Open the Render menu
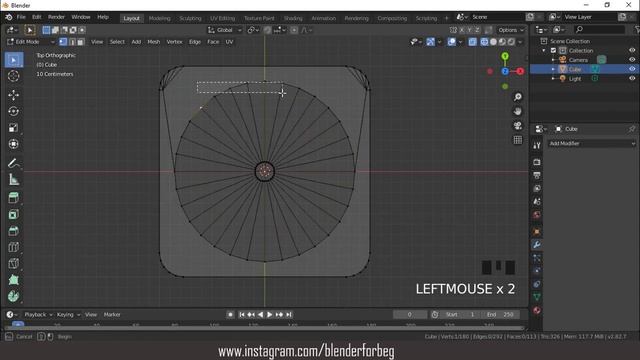This screenshot has height=360, width=640. (x=56, y=17)
